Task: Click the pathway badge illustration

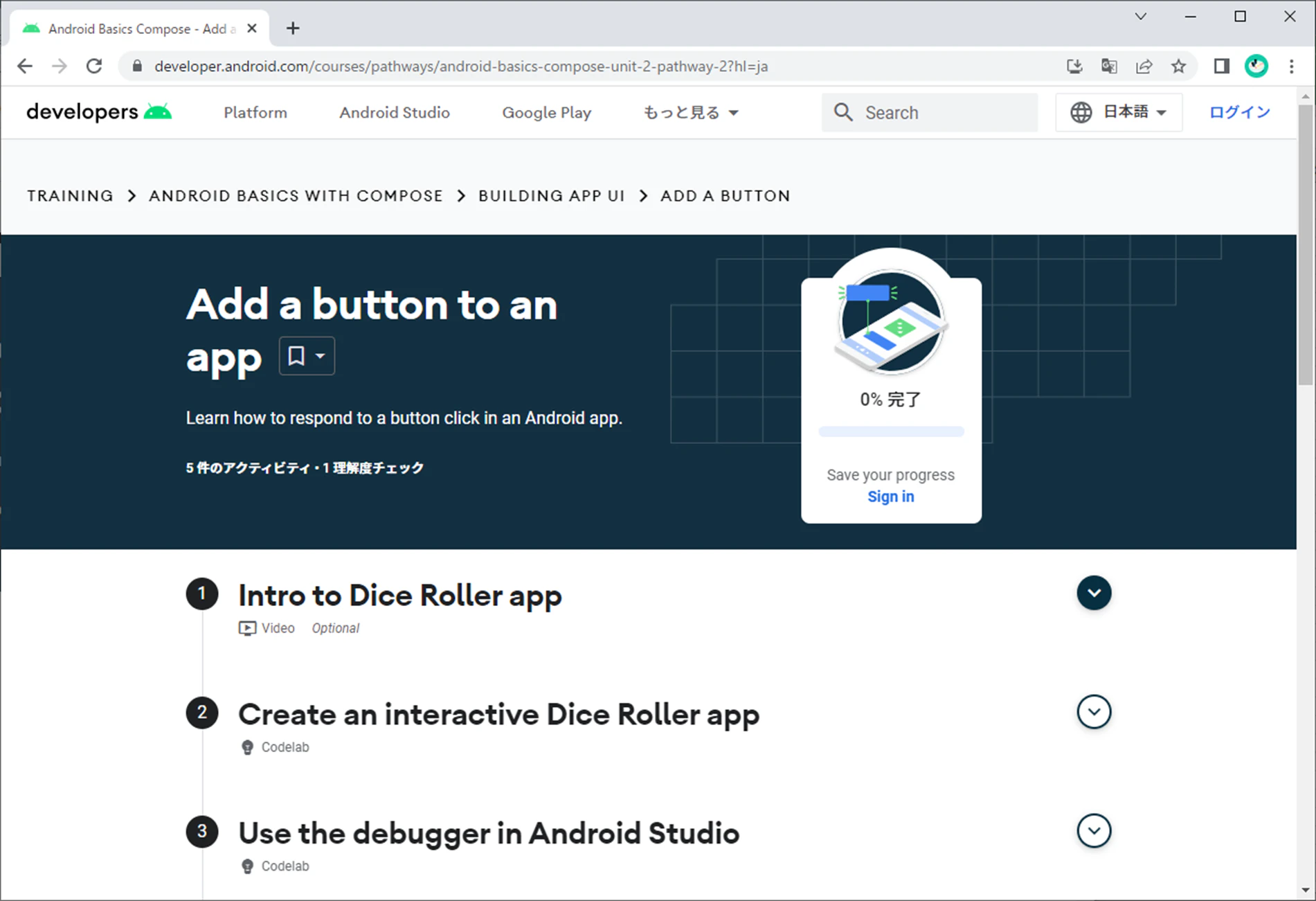Action: coord(891,321)
